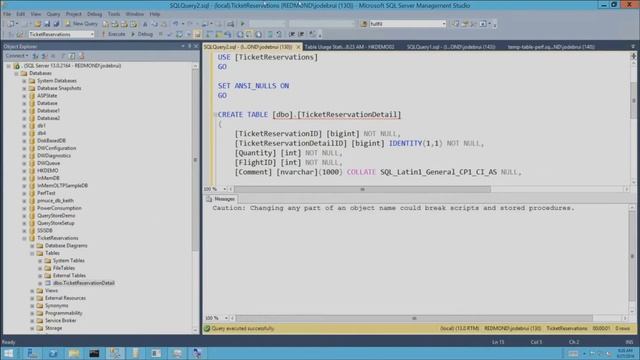Toggle Auto Hide pin on Object Explorer
The height and width of the screenshot is (360, 640).
189,47
